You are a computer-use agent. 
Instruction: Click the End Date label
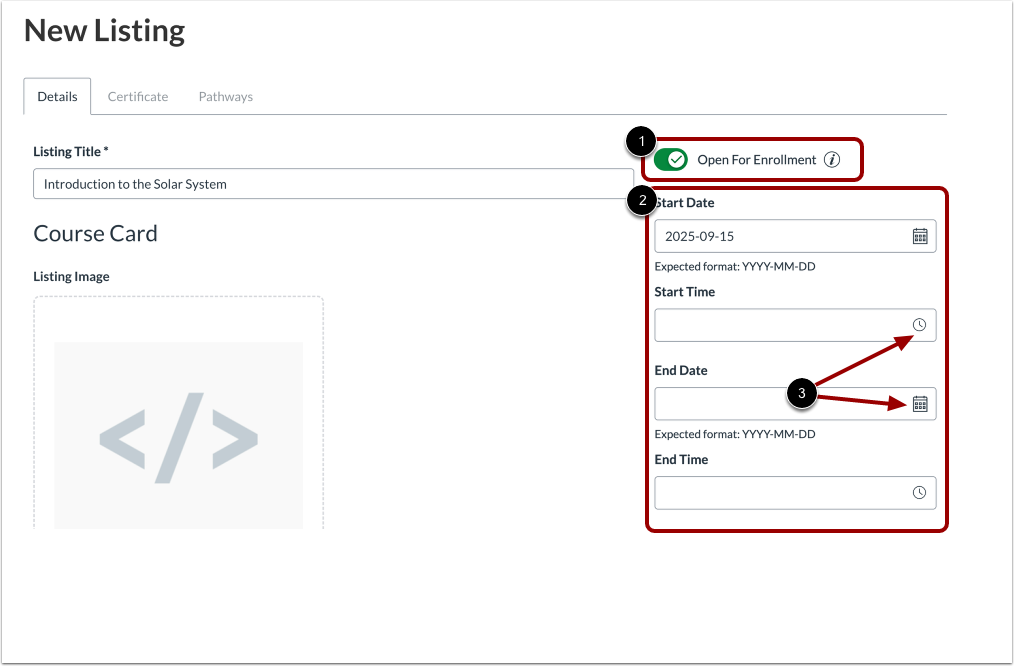click(681, 371)
